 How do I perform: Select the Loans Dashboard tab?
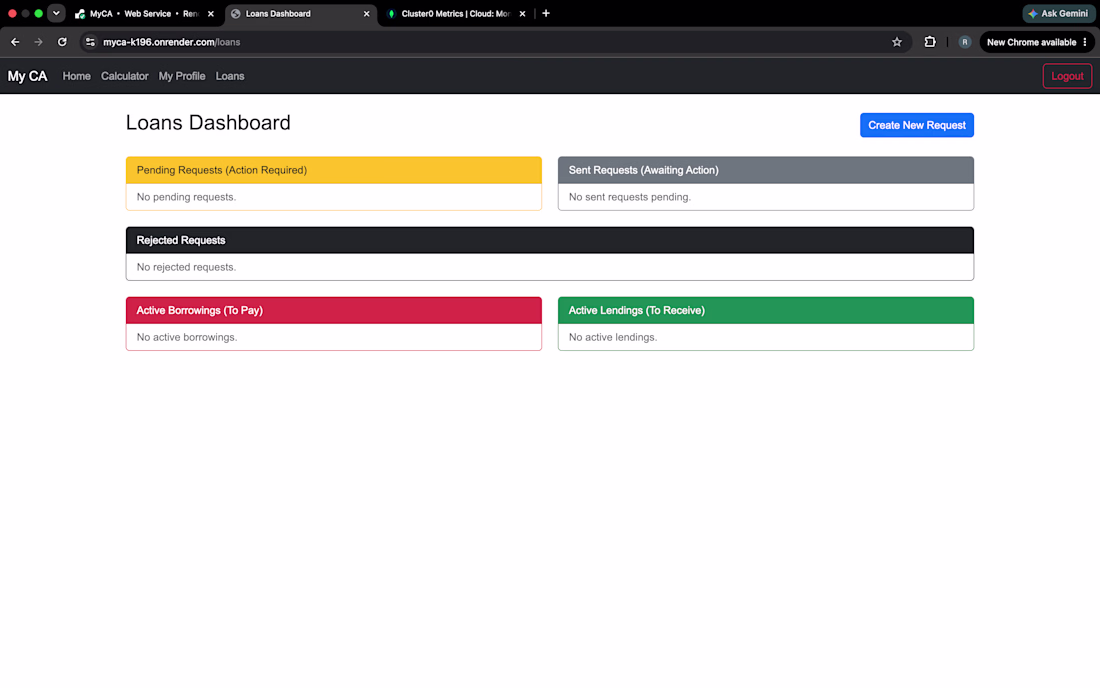click(x=301, y=14)
